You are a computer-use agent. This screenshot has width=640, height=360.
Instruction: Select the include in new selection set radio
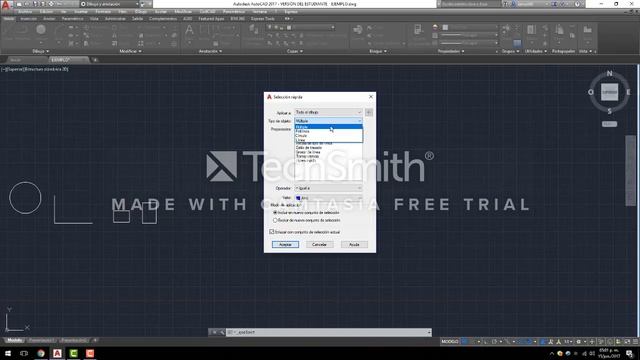tap(275, 213)
